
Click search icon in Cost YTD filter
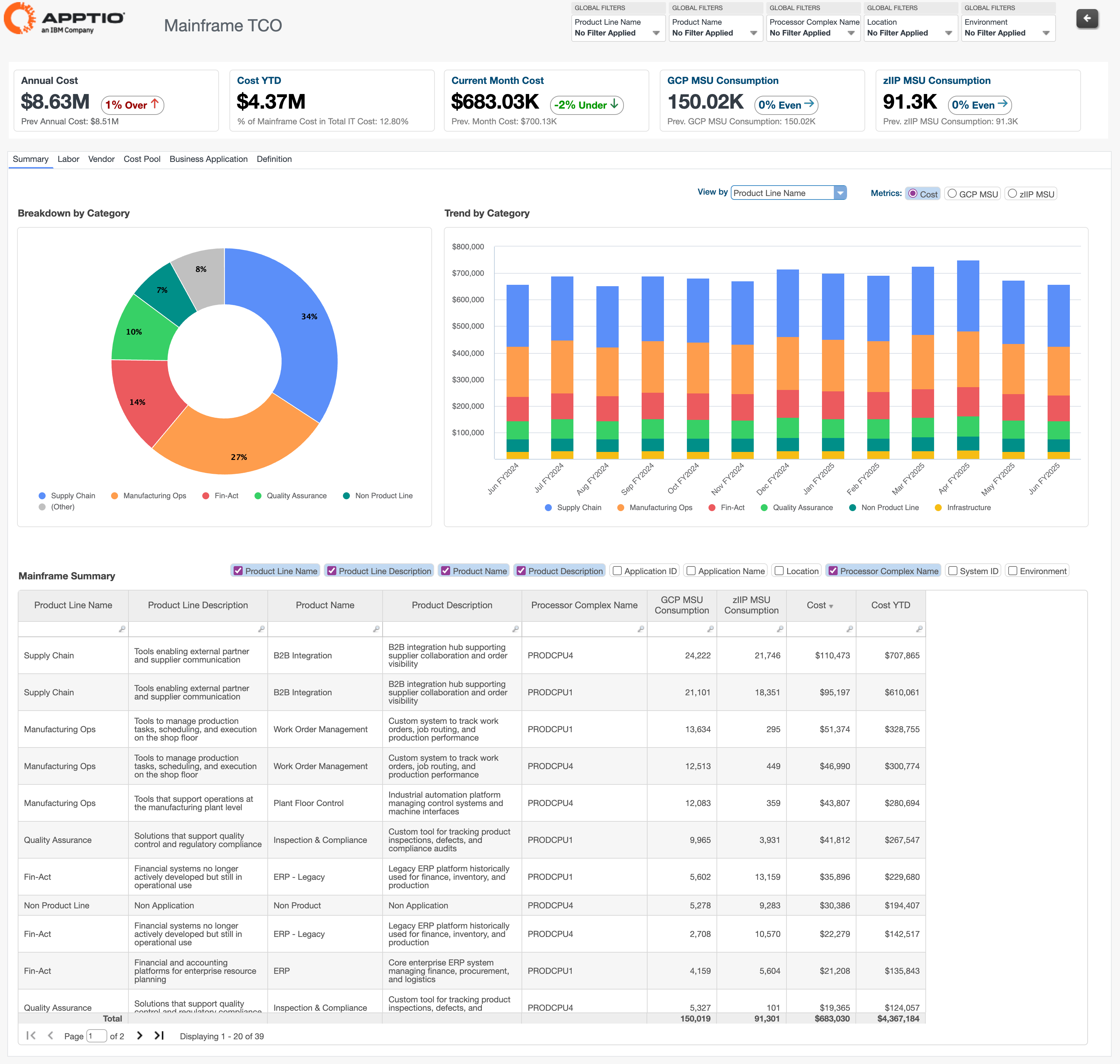click(919, 629)
